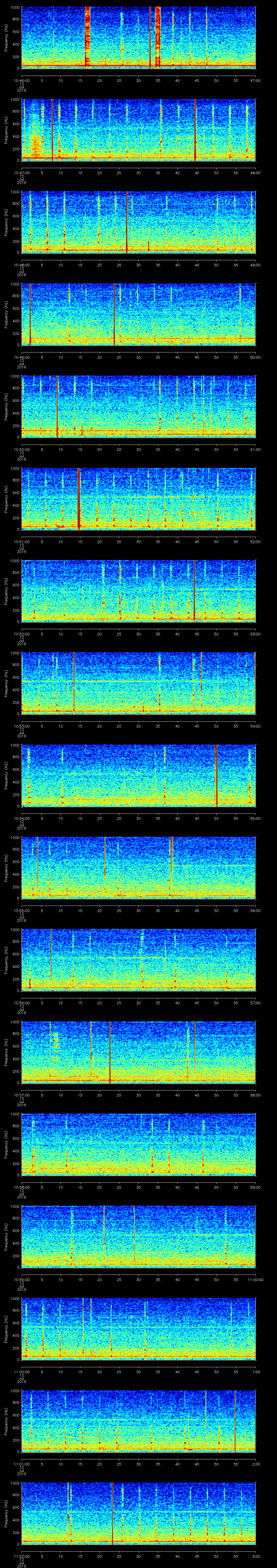Select the 10:57:00 start time label
Image resolution: width=277 pixels, height=1568 pixels.
pyautogui.click(x=21, y=1095)
